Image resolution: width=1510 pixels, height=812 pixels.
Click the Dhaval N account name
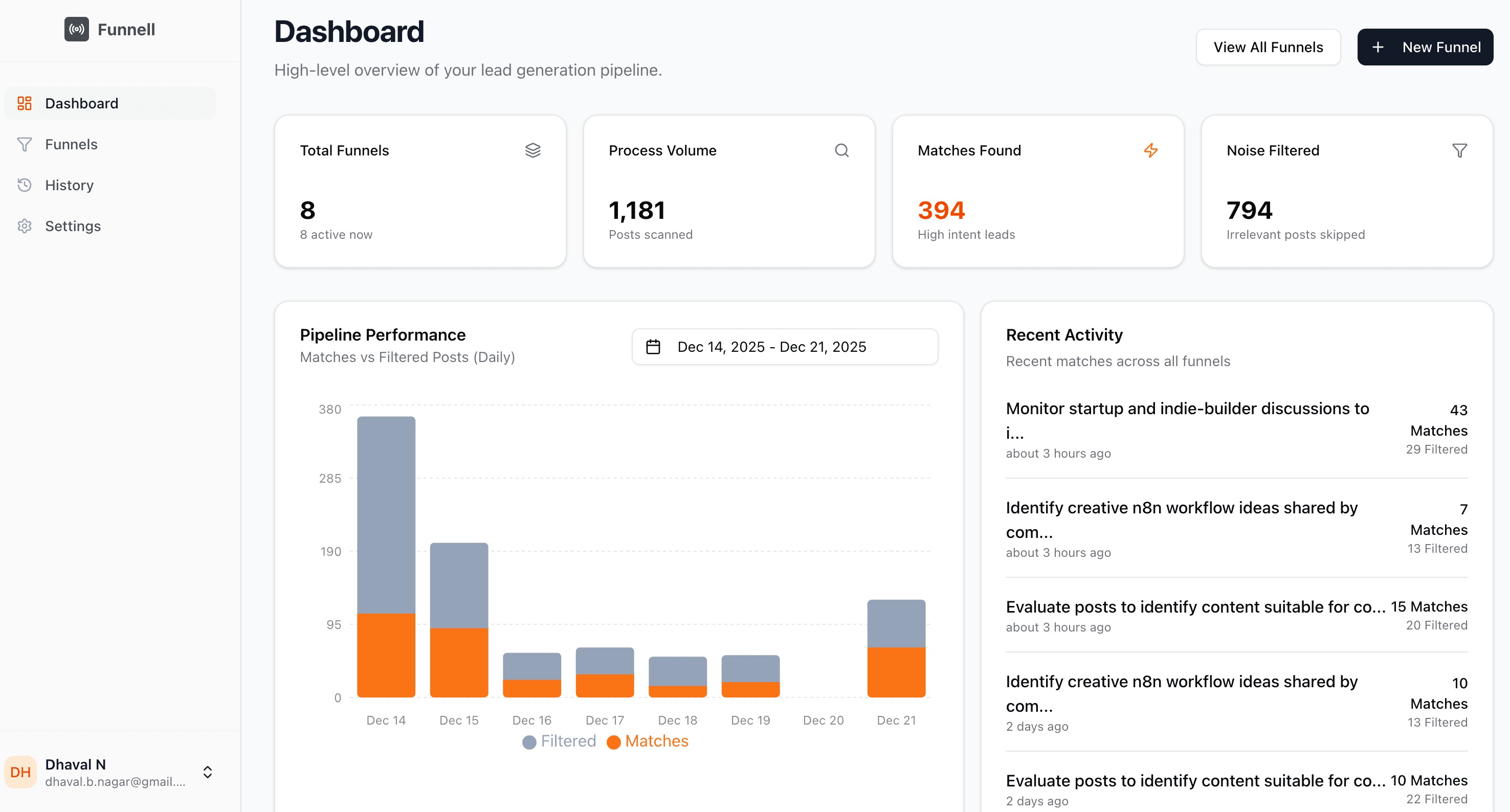pyautogui.click(x=76, y=764)
